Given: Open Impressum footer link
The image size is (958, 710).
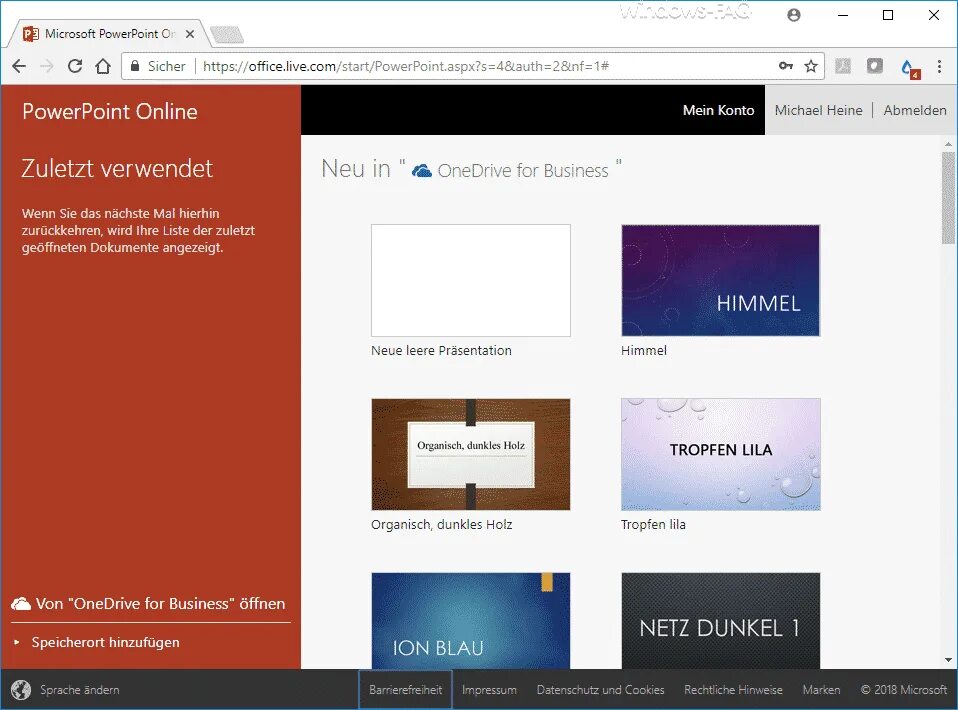Looking at the screenshot, I should (x=489, y=690).
